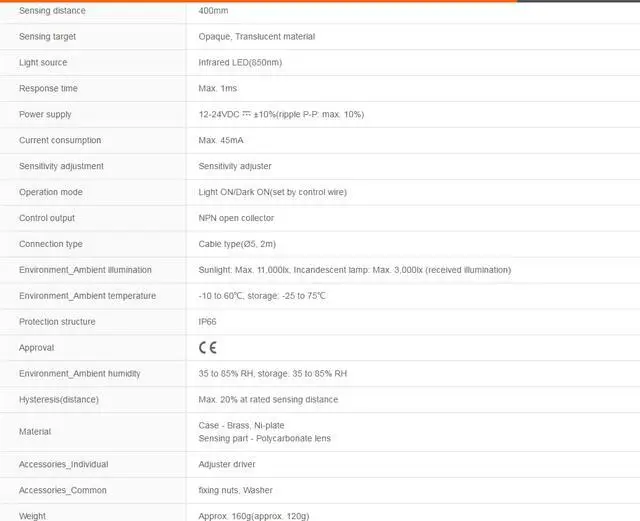Click the Sensitivity adjustment label

click(61, 166)
